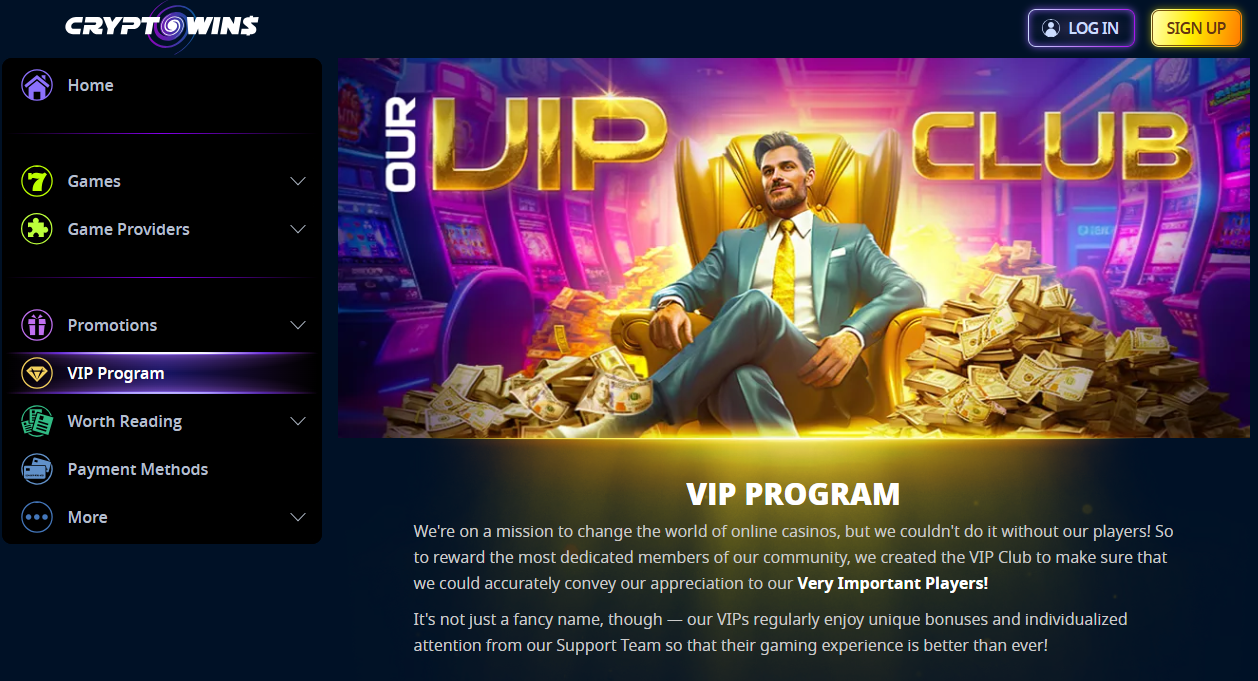Click the CryptoWins logo
The height and width of the screenshot is (681, 1258).
pyautogui.click(x=162, y=26)
